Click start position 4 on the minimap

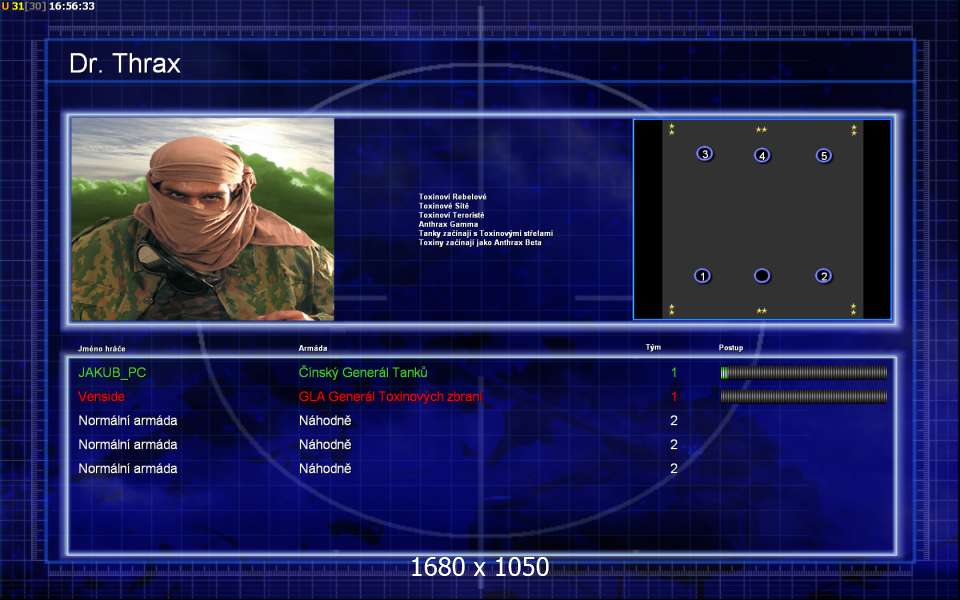(x=762, y=156)
